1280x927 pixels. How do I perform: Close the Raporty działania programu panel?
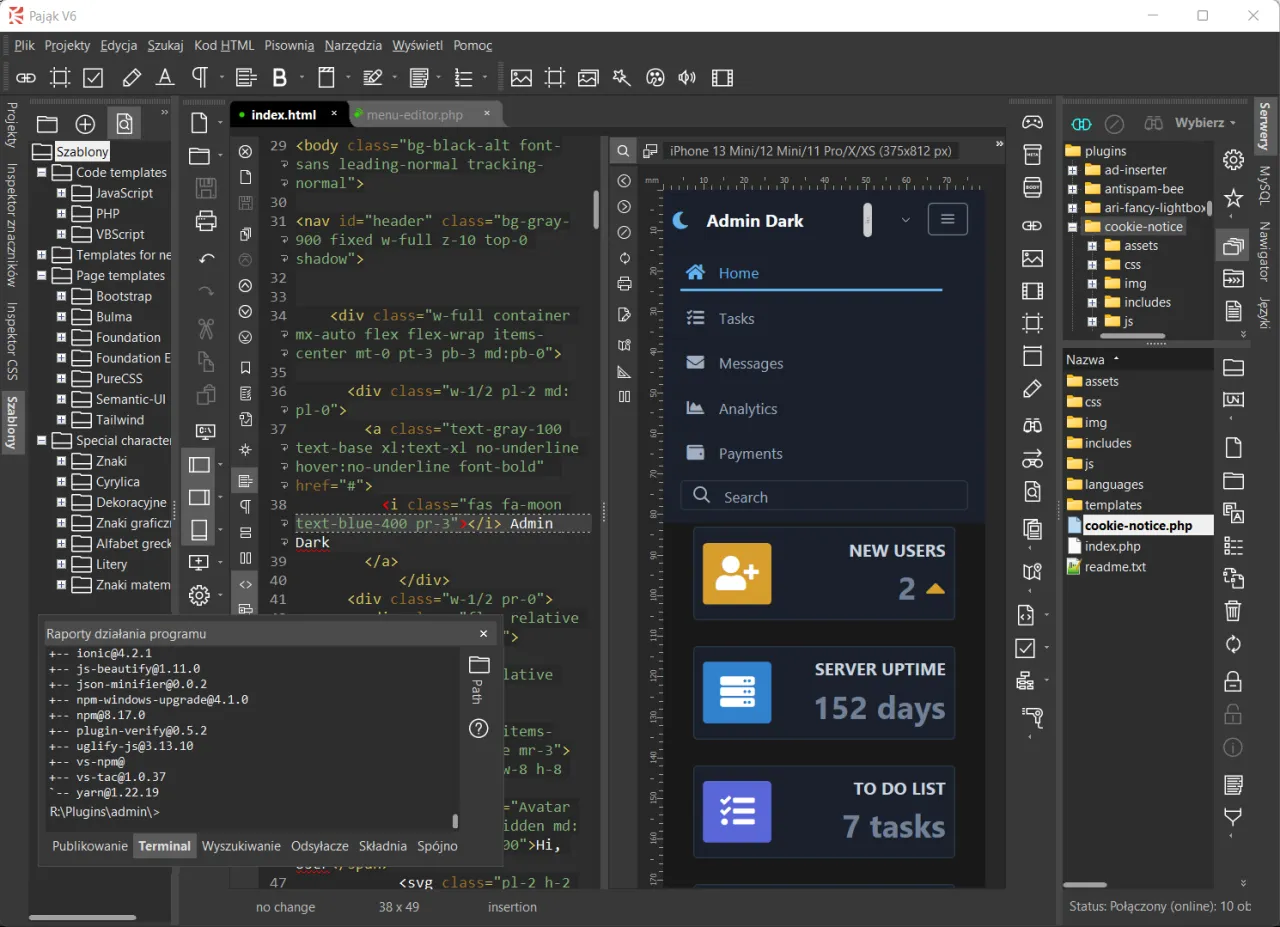tap(483, 634)
